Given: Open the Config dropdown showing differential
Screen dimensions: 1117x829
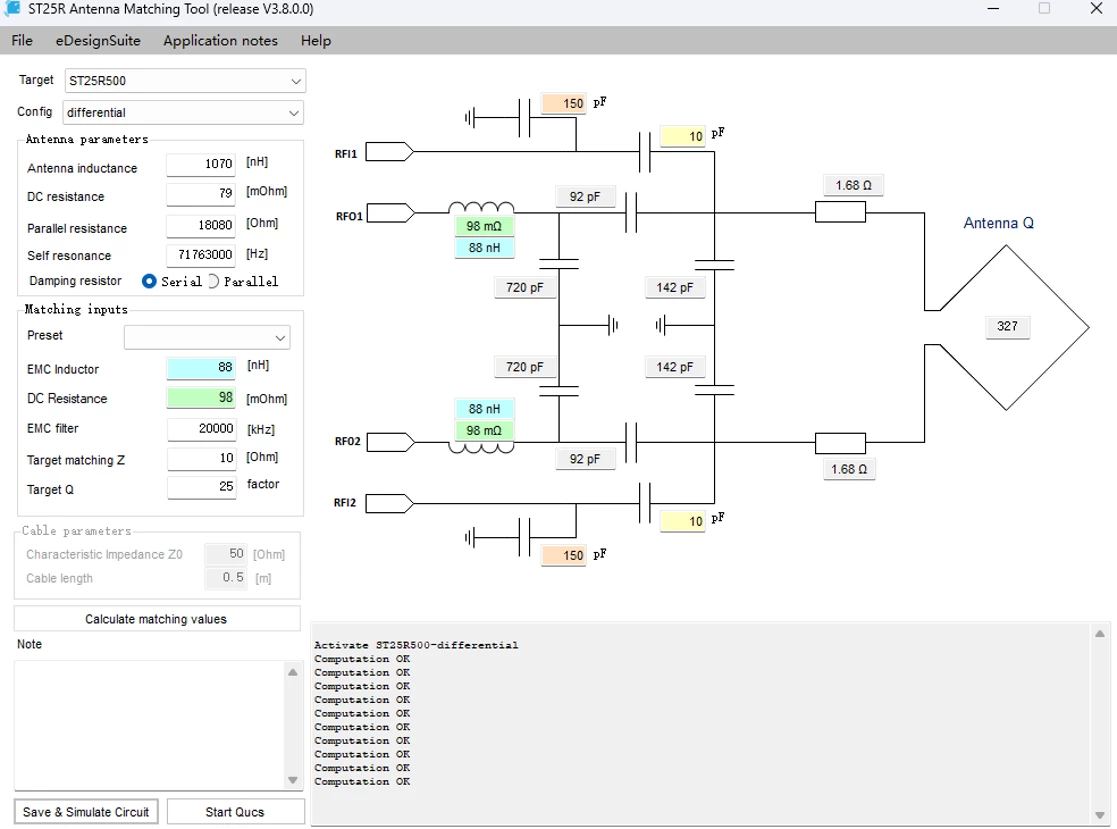Looking at the screenshot, I should coord(183,113).
